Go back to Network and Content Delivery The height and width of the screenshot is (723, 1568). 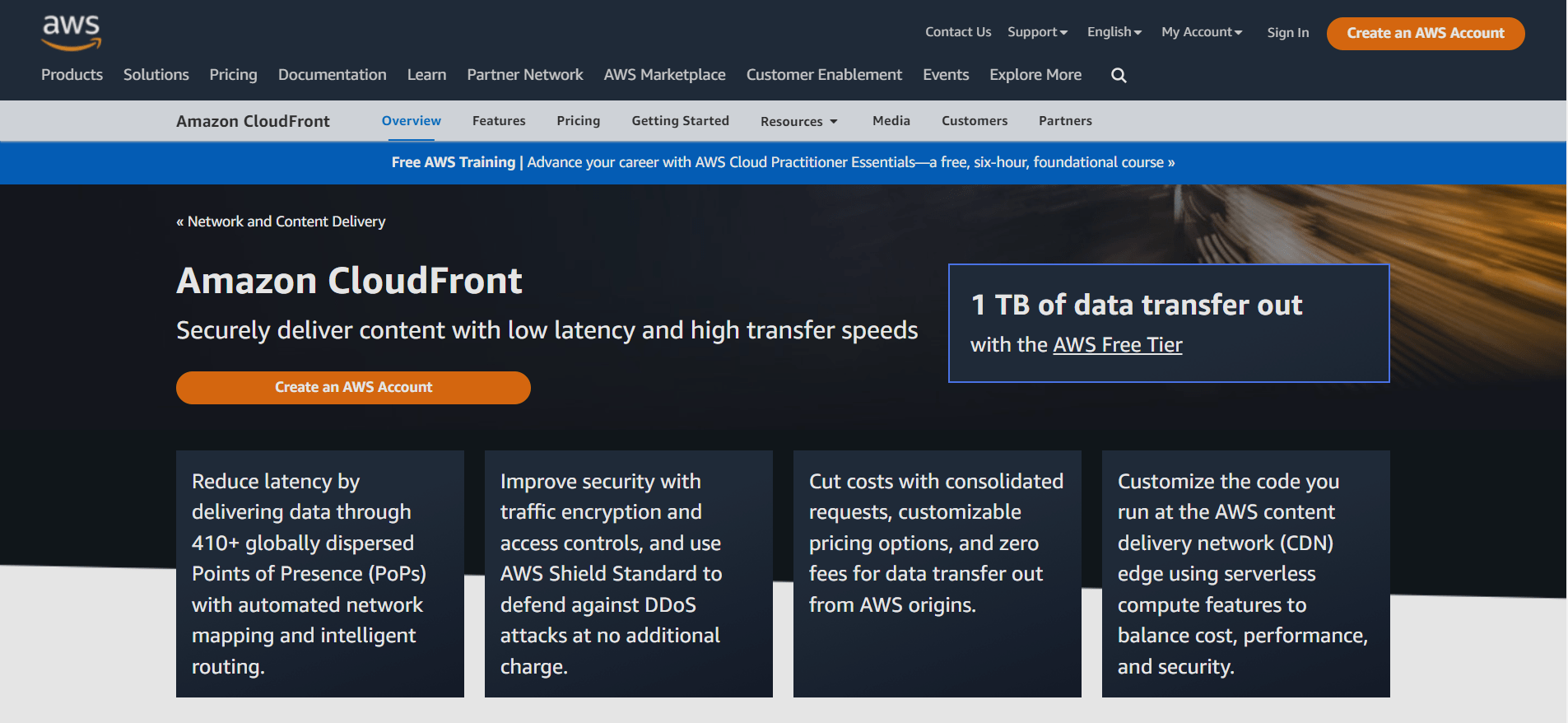(281, 222)
